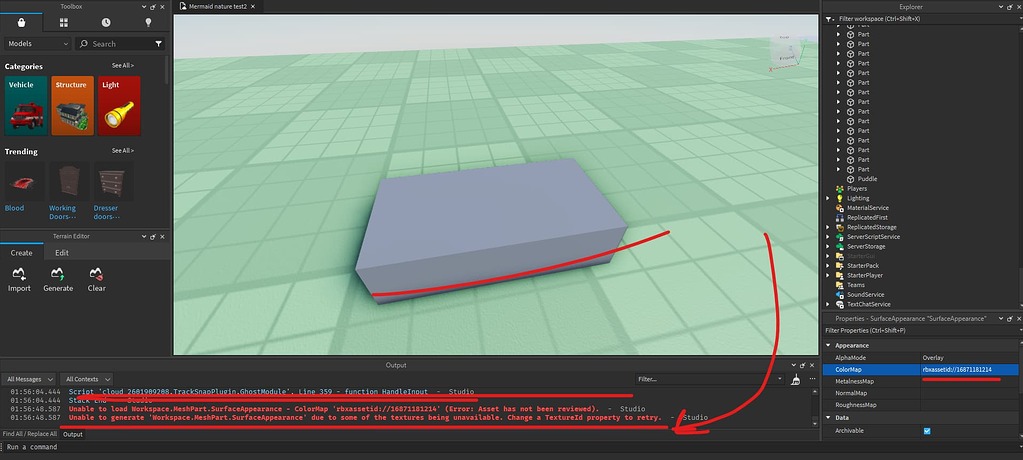The image size is (1023, 460).
Task: Close the Mermaid nature test2 tab
Action: (x=253, y=7)
